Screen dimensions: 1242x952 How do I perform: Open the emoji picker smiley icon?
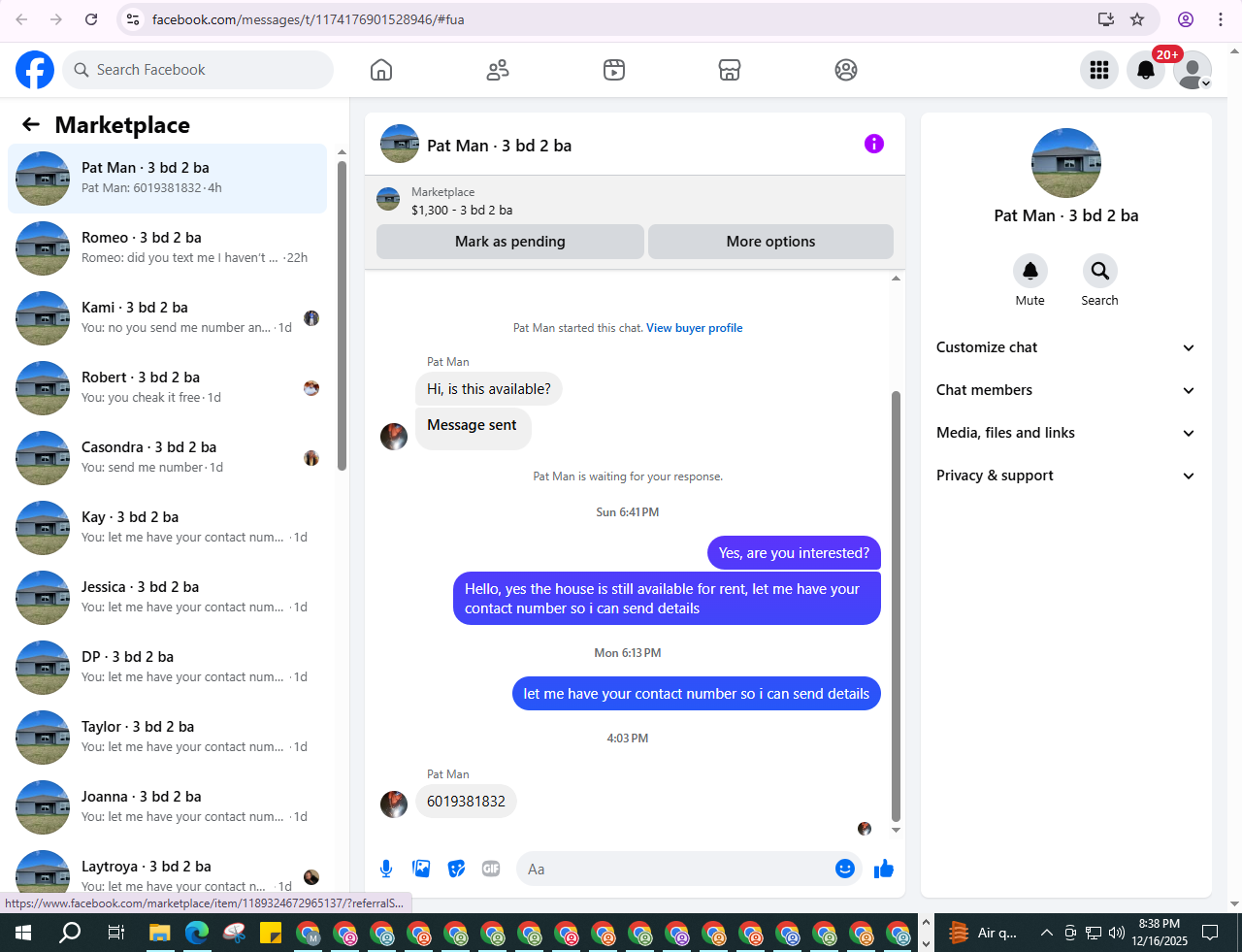(845, 869)
